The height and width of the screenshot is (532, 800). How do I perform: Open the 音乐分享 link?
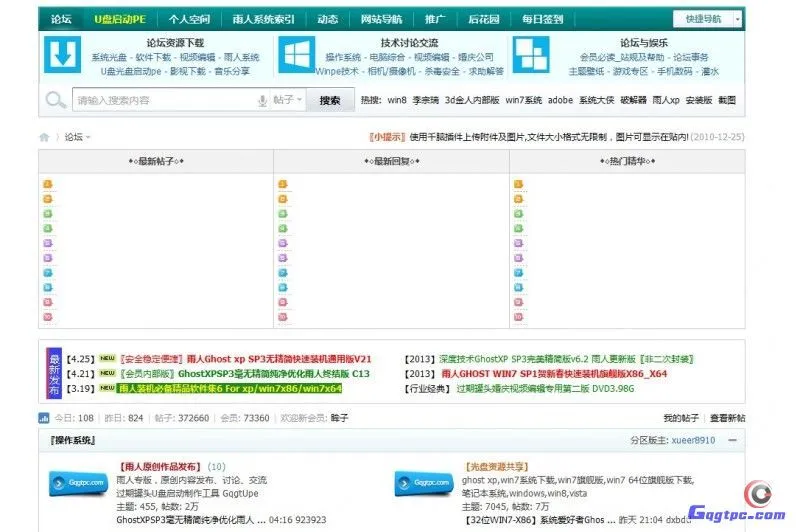pos(232,71)
